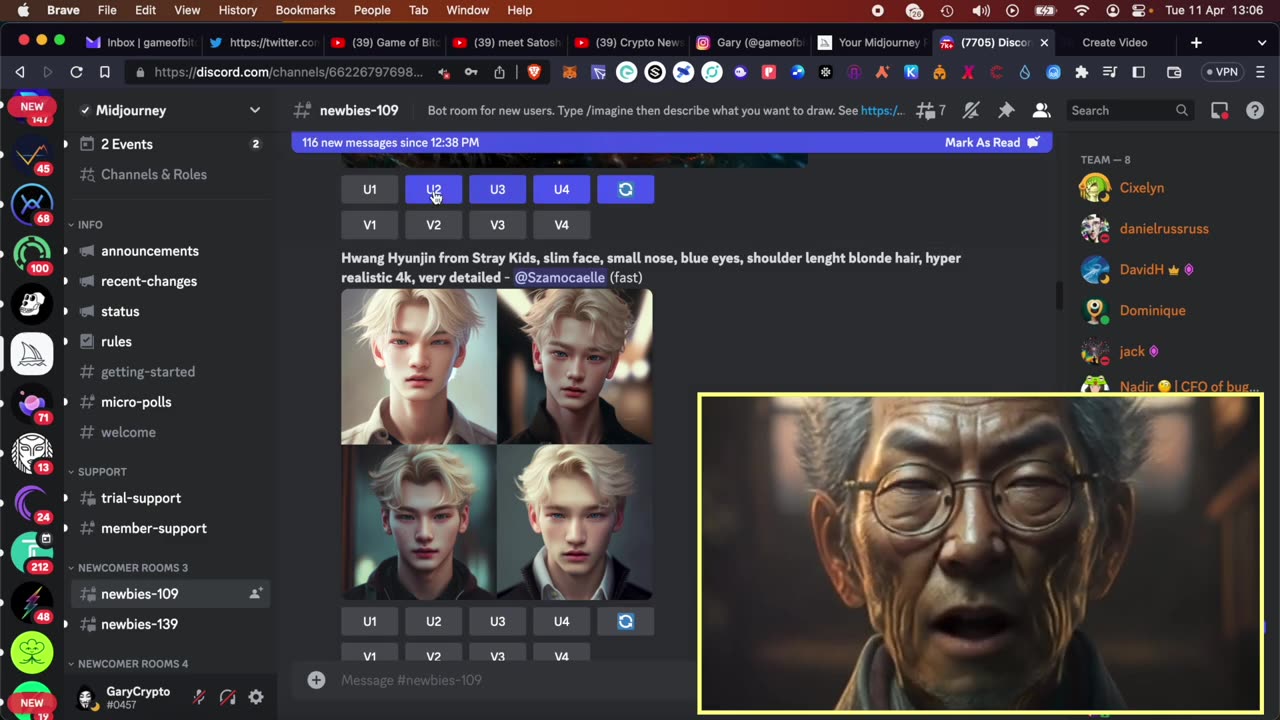Click the refresh icon beside the lower U4 button
The height and width of the screenshot is (720, 1280).
click(626, 621)
